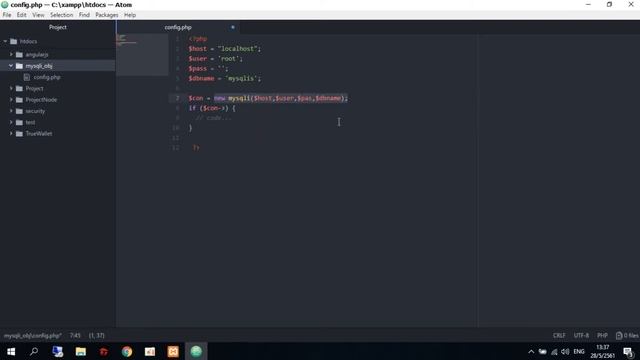
Task: Click line number 10 in the gutter
Action: tap(176, 128)
